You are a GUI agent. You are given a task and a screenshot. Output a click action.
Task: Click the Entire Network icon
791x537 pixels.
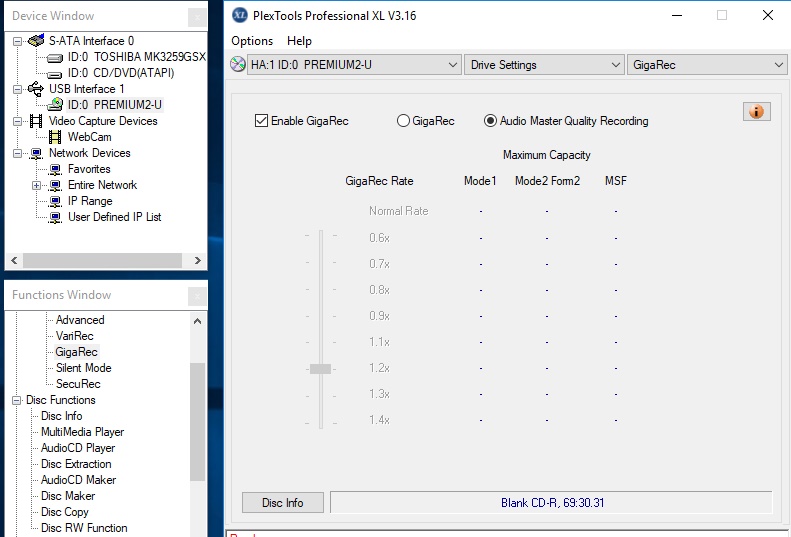tap(55, 185)
